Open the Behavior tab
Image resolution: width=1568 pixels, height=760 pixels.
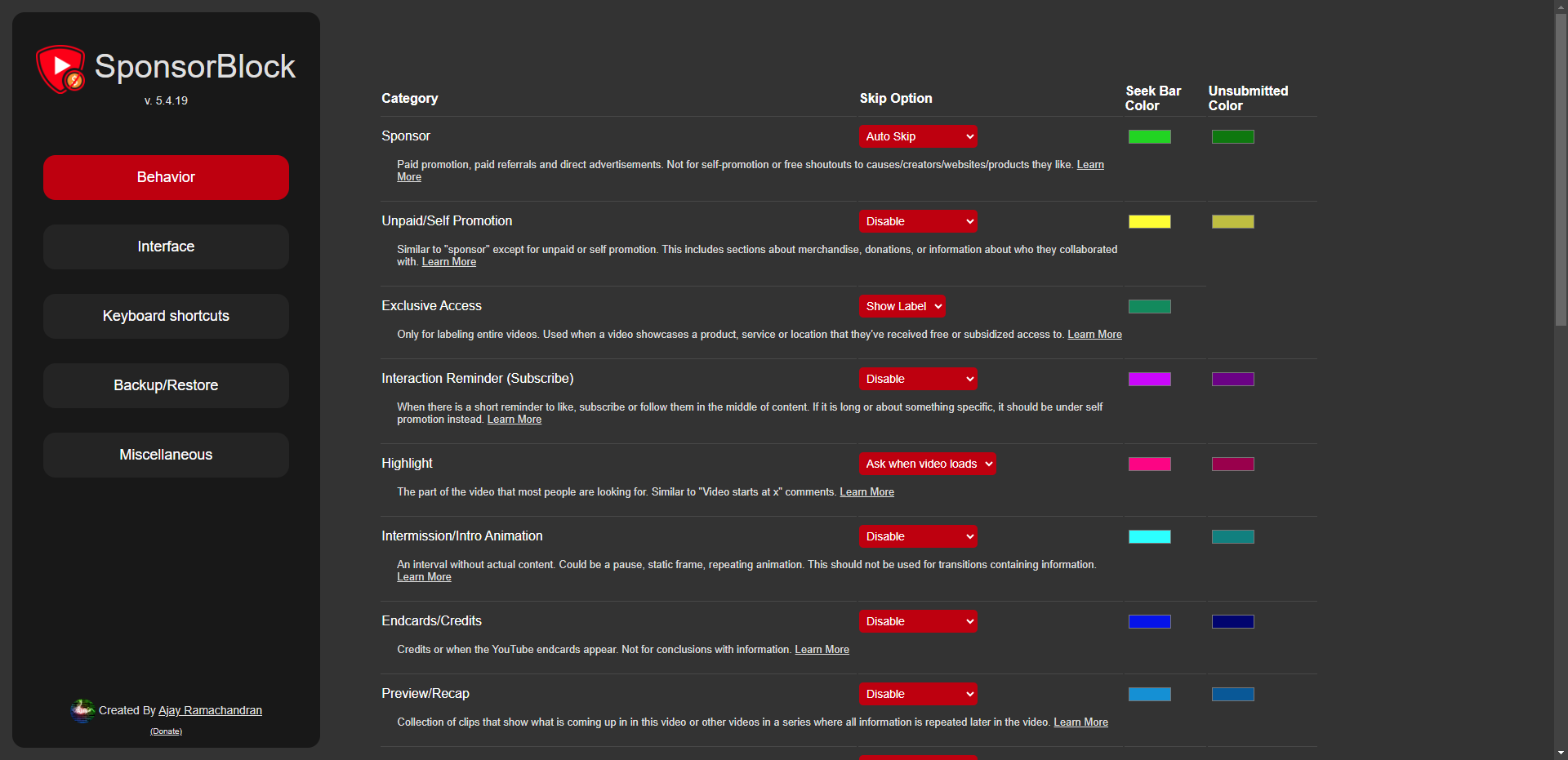(166, 177)
